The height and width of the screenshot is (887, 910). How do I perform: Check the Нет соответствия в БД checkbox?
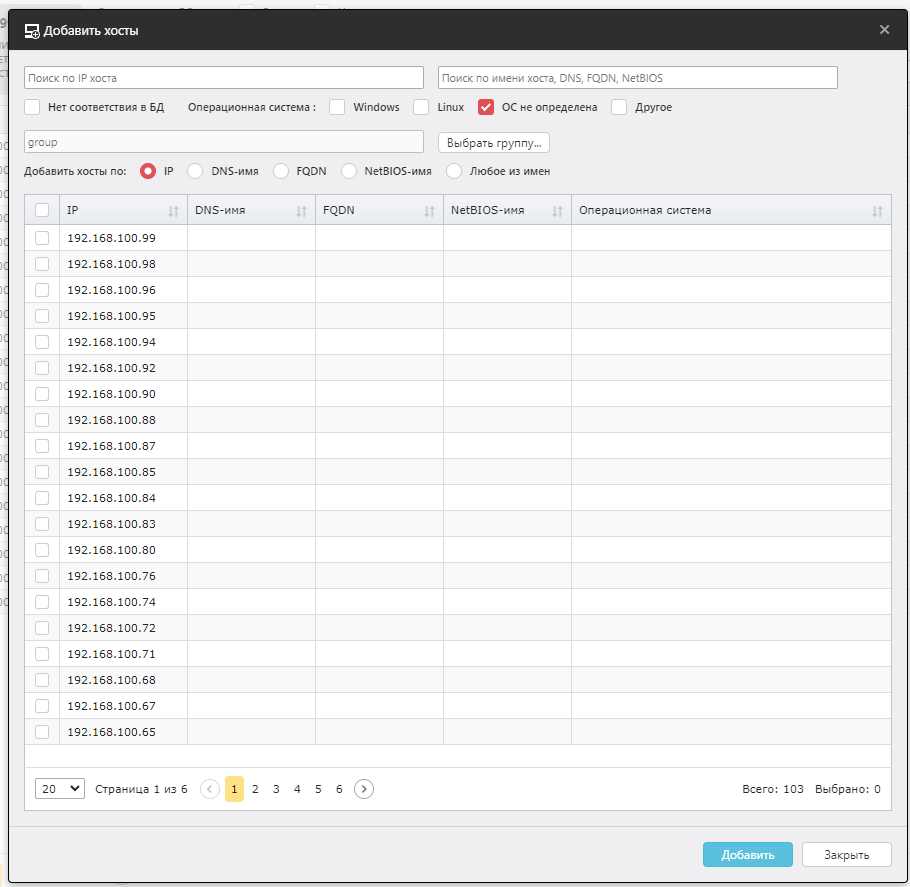[x=32, y=107]
